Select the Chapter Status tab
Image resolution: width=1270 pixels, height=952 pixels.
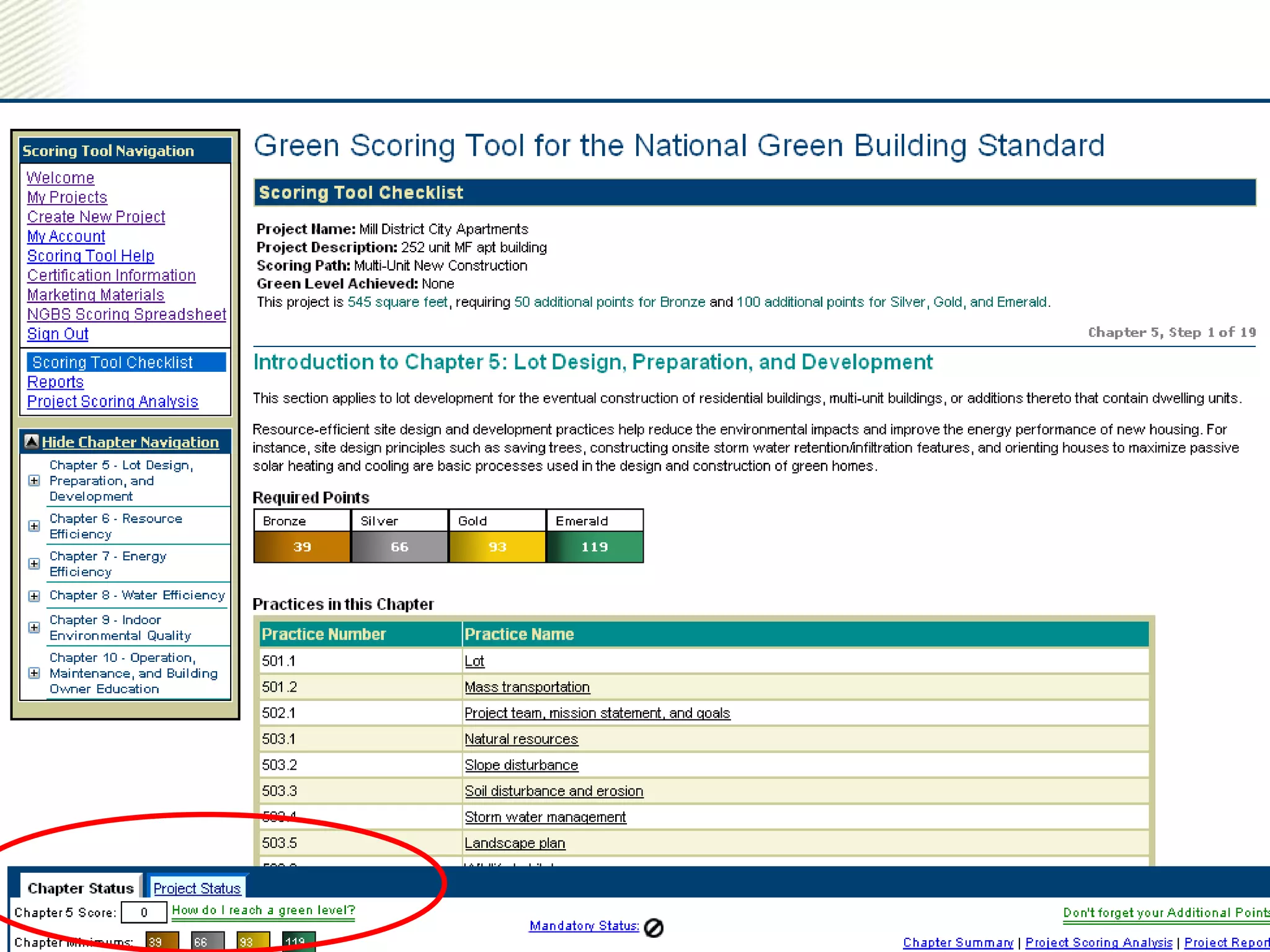click(x=81, y=888)
